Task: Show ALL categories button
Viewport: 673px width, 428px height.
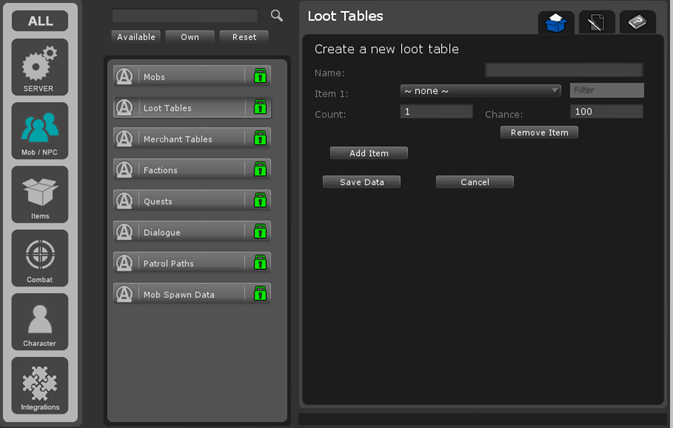Action: coord(40,21)
